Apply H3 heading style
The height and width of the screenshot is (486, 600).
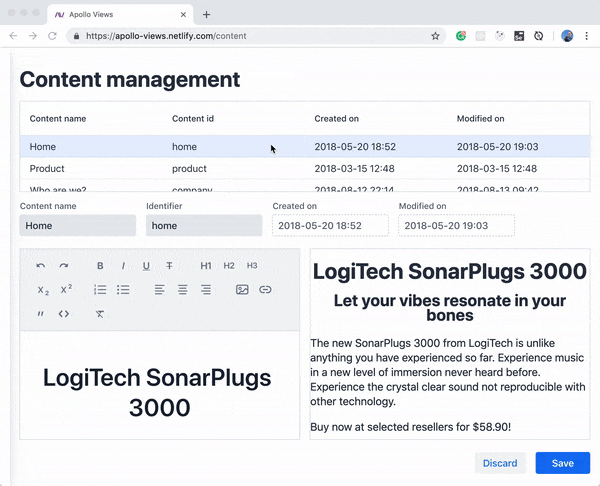point(252,266)
